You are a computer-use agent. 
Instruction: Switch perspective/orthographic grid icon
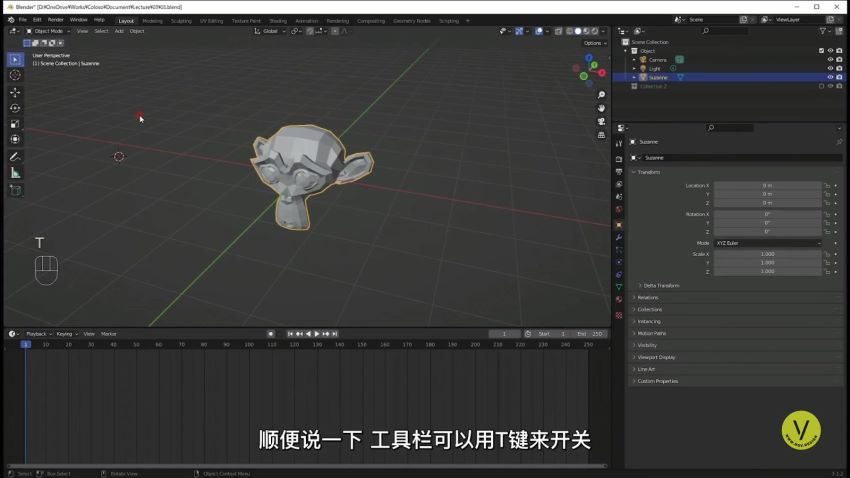coord(601,135)
